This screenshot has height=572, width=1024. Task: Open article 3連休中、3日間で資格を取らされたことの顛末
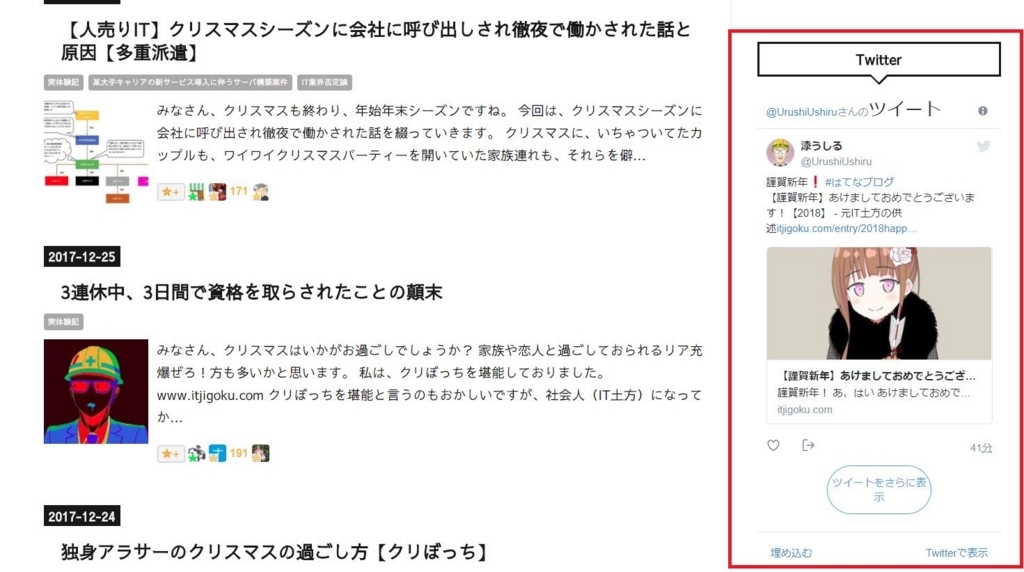251,292
